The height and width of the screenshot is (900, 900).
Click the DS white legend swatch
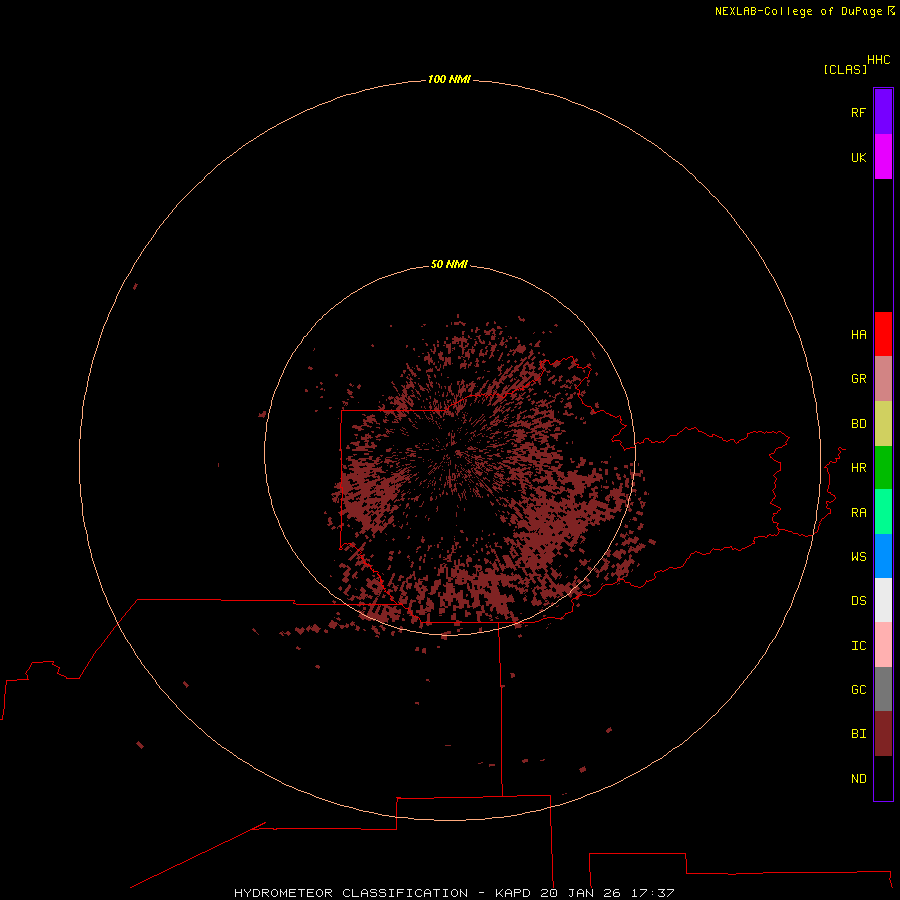(883, 600)
